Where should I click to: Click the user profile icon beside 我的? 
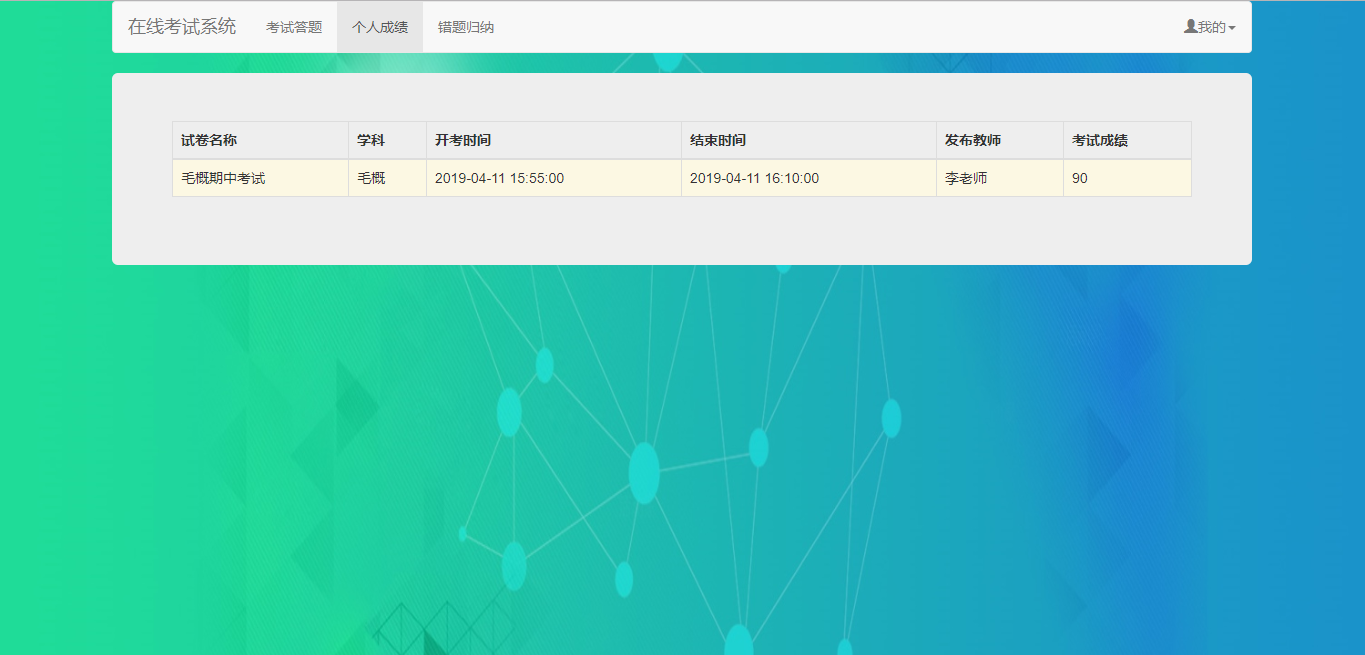click(1190, 27)
